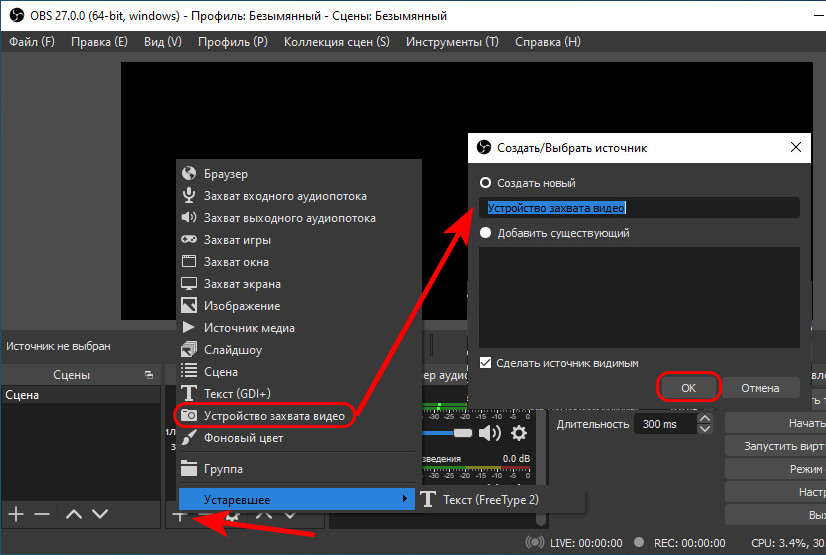826x555 pixels.
Task: Open audio settings gear in the mixer
Action: (519, 433)
